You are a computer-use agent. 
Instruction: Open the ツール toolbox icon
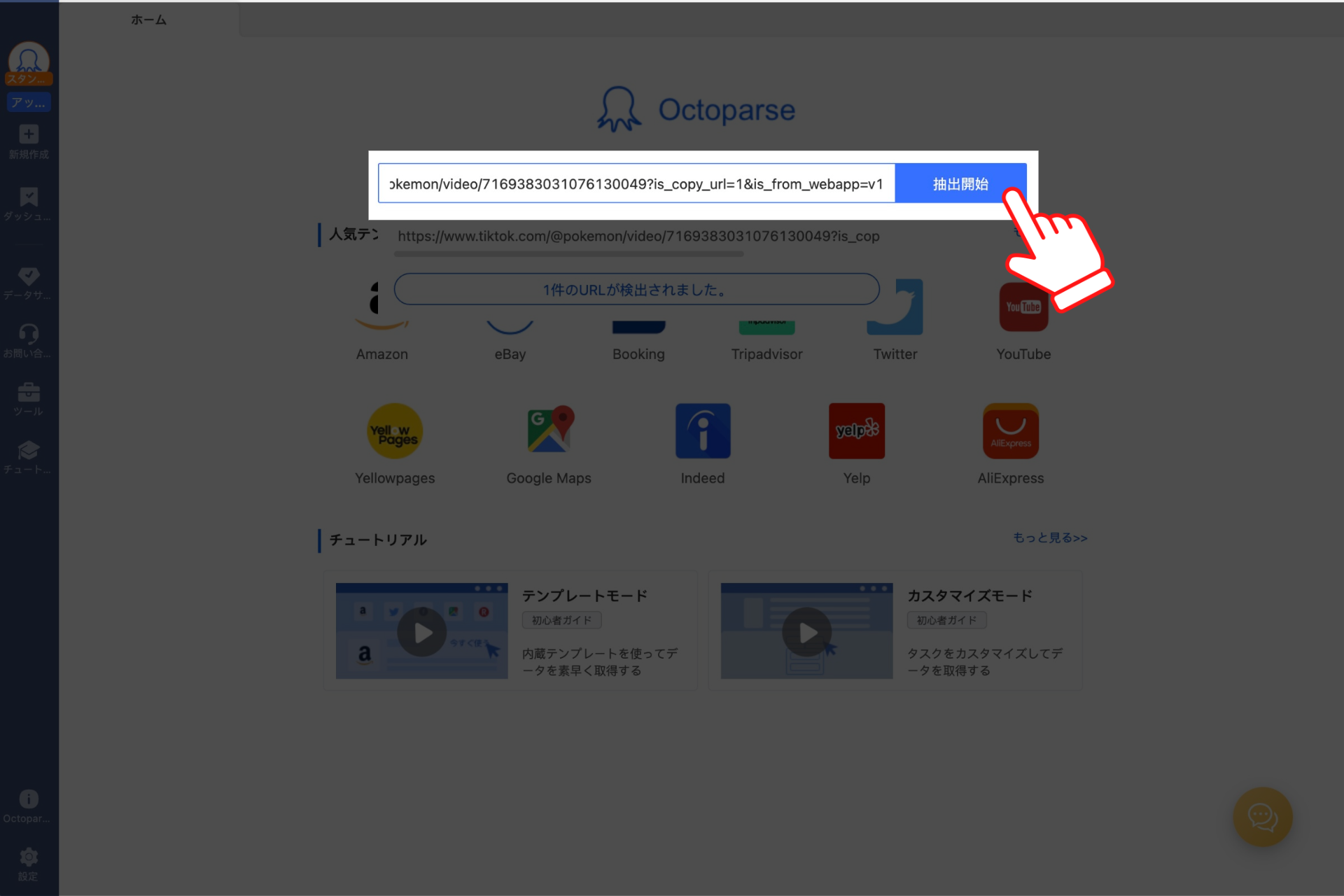29,392
